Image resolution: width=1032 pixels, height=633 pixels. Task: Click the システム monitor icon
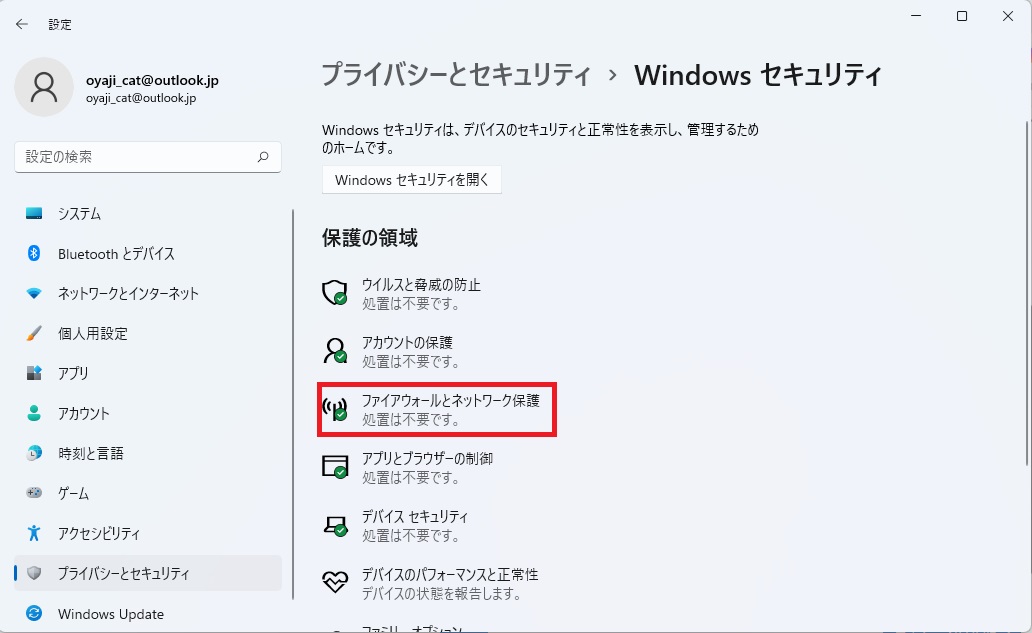click(x=34, y=214)
